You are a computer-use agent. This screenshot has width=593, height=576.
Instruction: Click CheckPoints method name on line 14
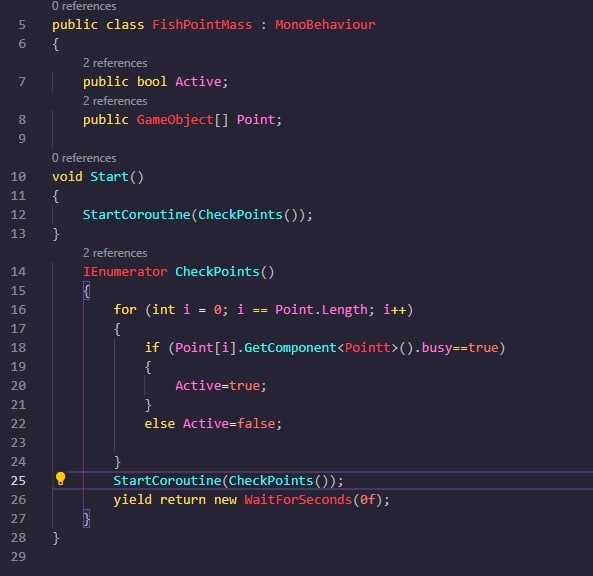click(217, 272)
